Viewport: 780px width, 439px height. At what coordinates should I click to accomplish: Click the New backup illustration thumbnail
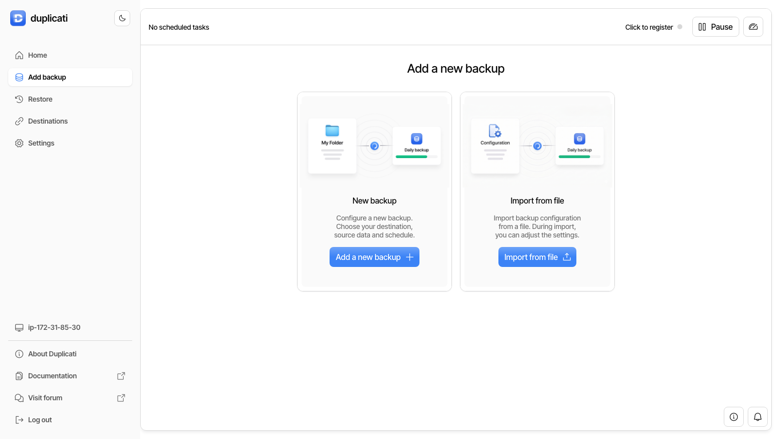[x=375, y=142]
